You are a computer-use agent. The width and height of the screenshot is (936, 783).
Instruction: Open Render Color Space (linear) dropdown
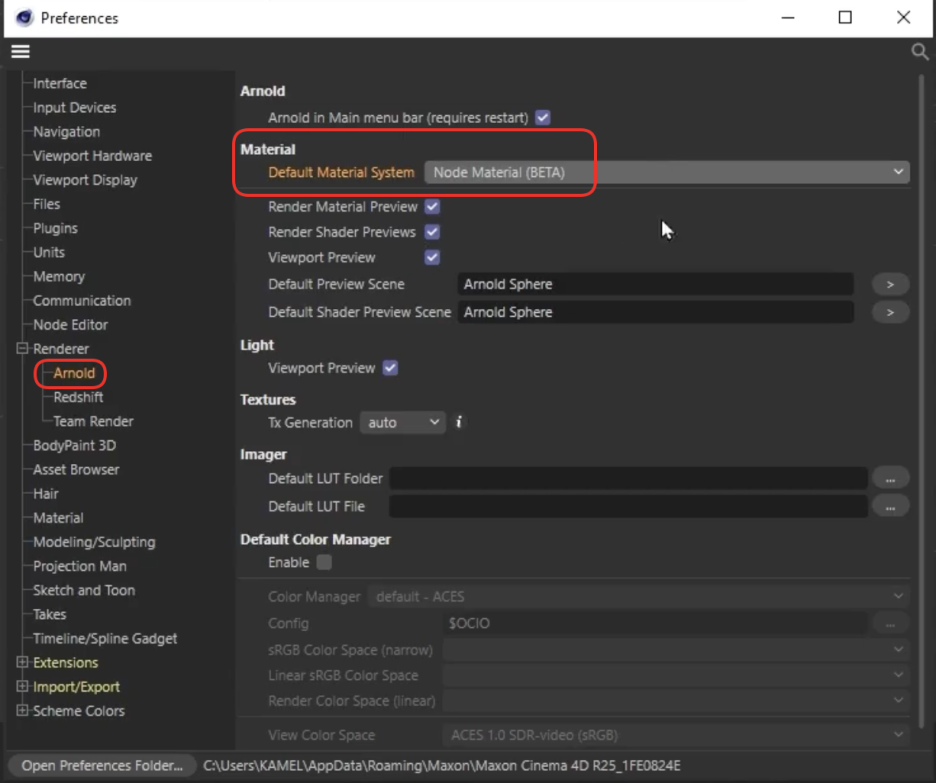[676, 701]
